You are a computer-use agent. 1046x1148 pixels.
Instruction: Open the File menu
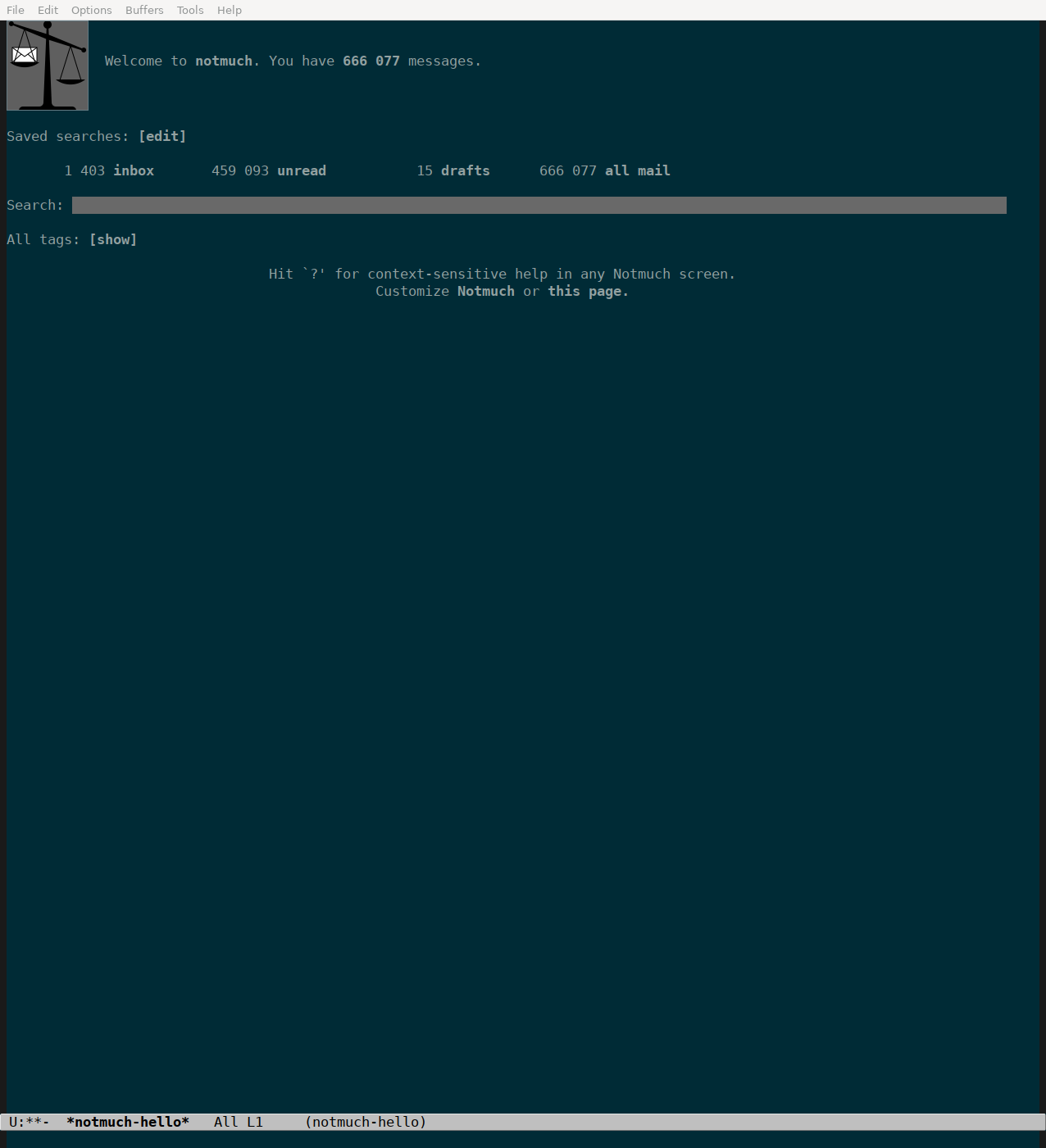tap(16, 10)
